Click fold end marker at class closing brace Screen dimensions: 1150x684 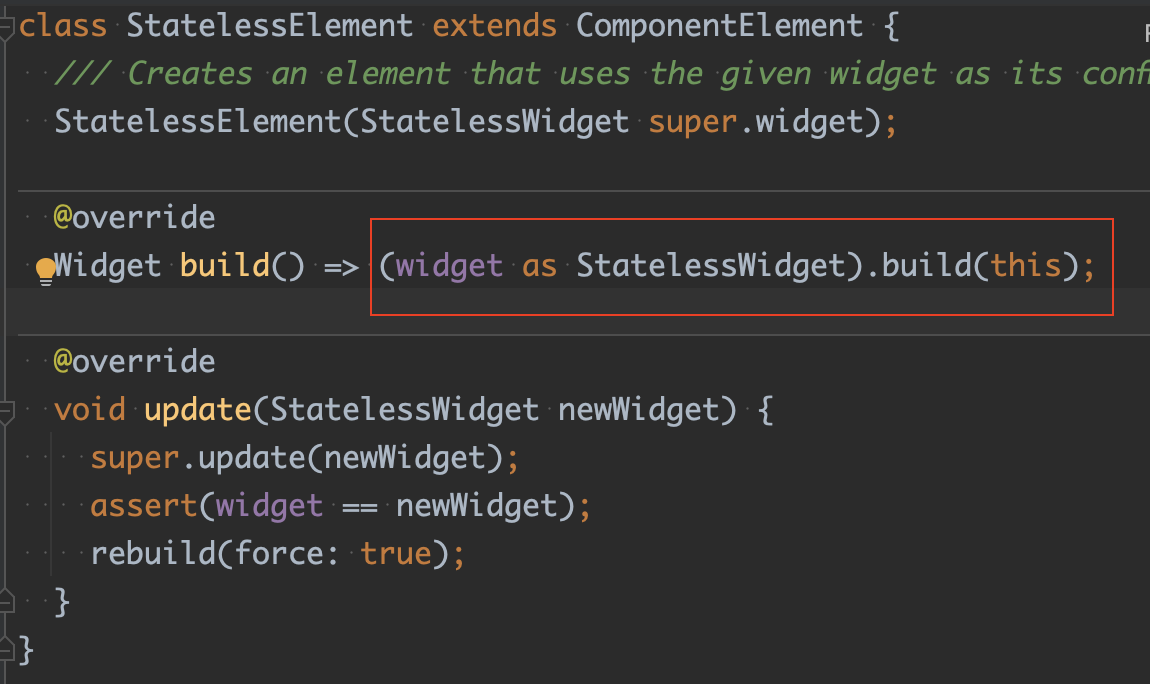coord(6,650)
